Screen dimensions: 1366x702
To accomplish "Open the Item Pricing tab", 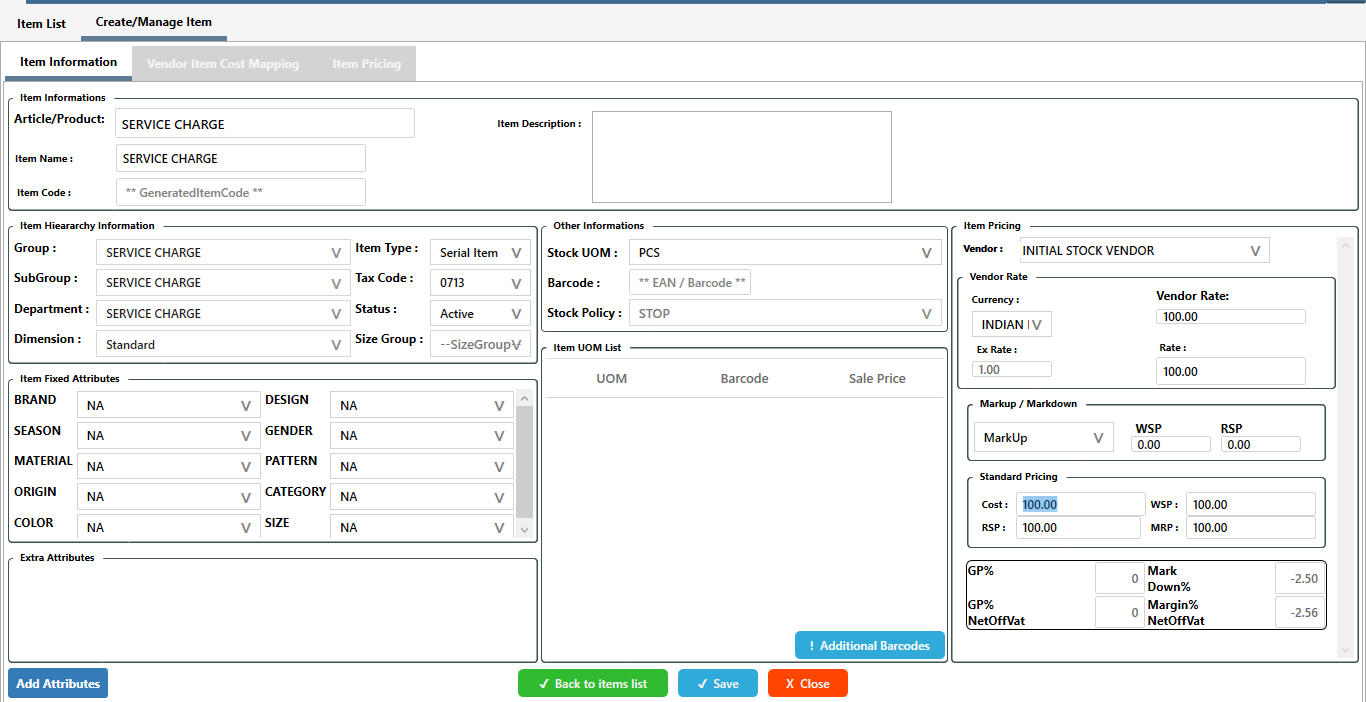I will pos(366,64).
